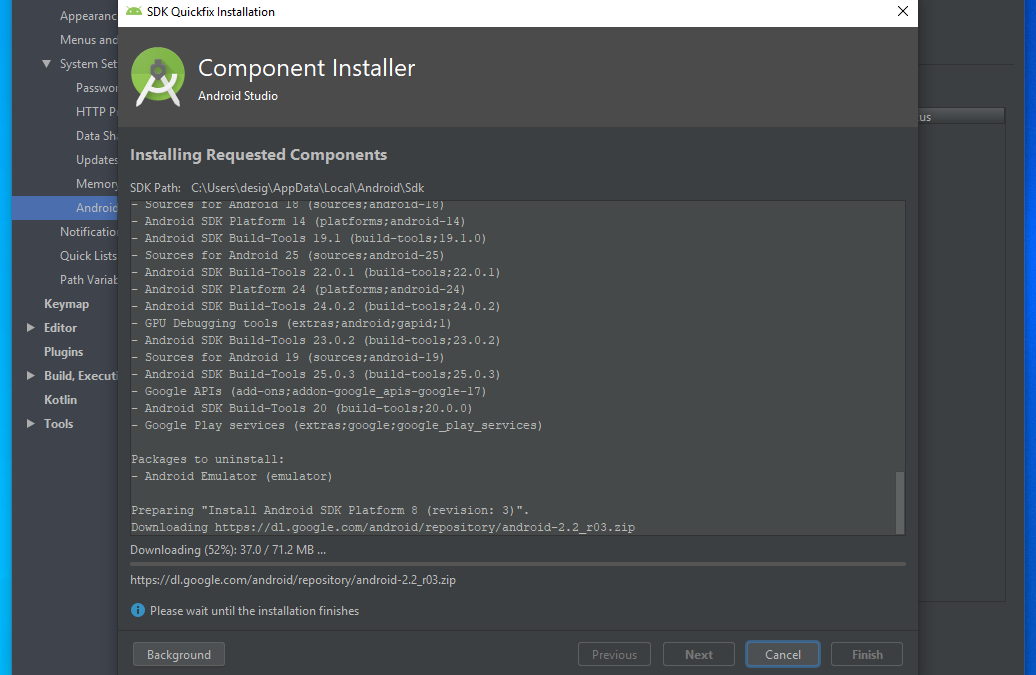Click the 'Please wait until the installation finishes' message
Screen dimensions: 1036x675
tap(254, 611)
